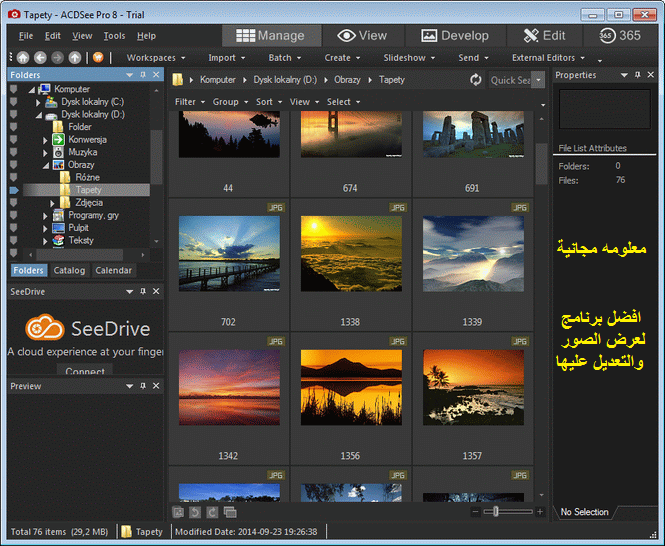Click the orange shopping basket icon
This screenshot has width=665, height=546.
pyautogui.click(x=98, y=57)
